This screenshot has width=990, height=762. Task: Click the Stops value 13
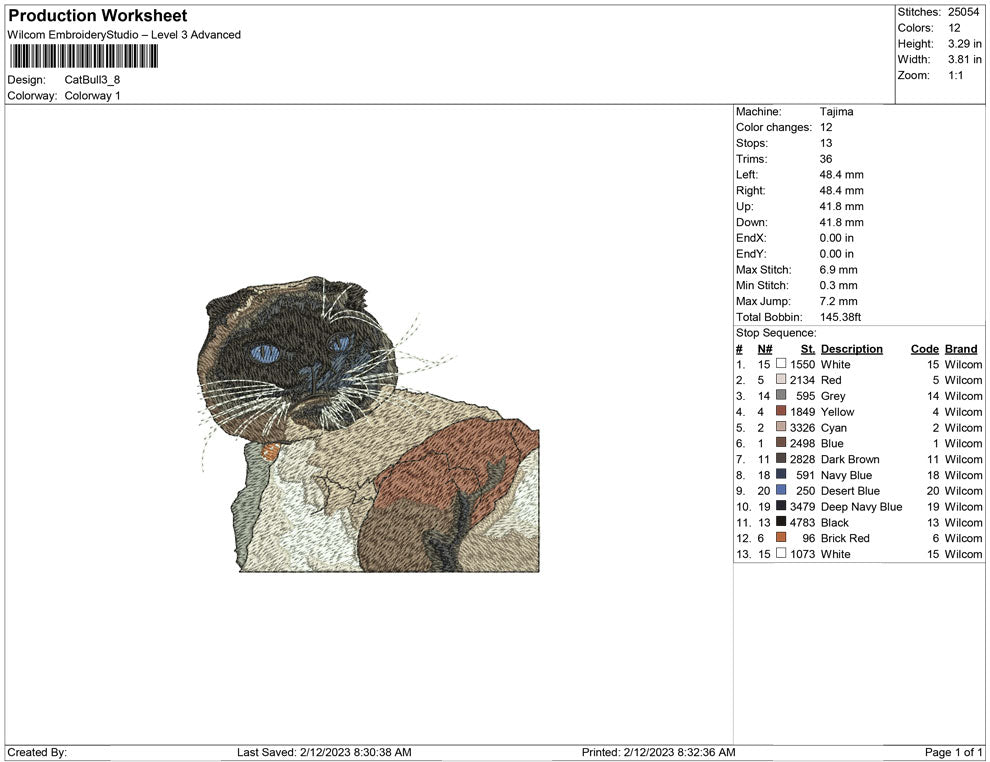pos(826,143)
